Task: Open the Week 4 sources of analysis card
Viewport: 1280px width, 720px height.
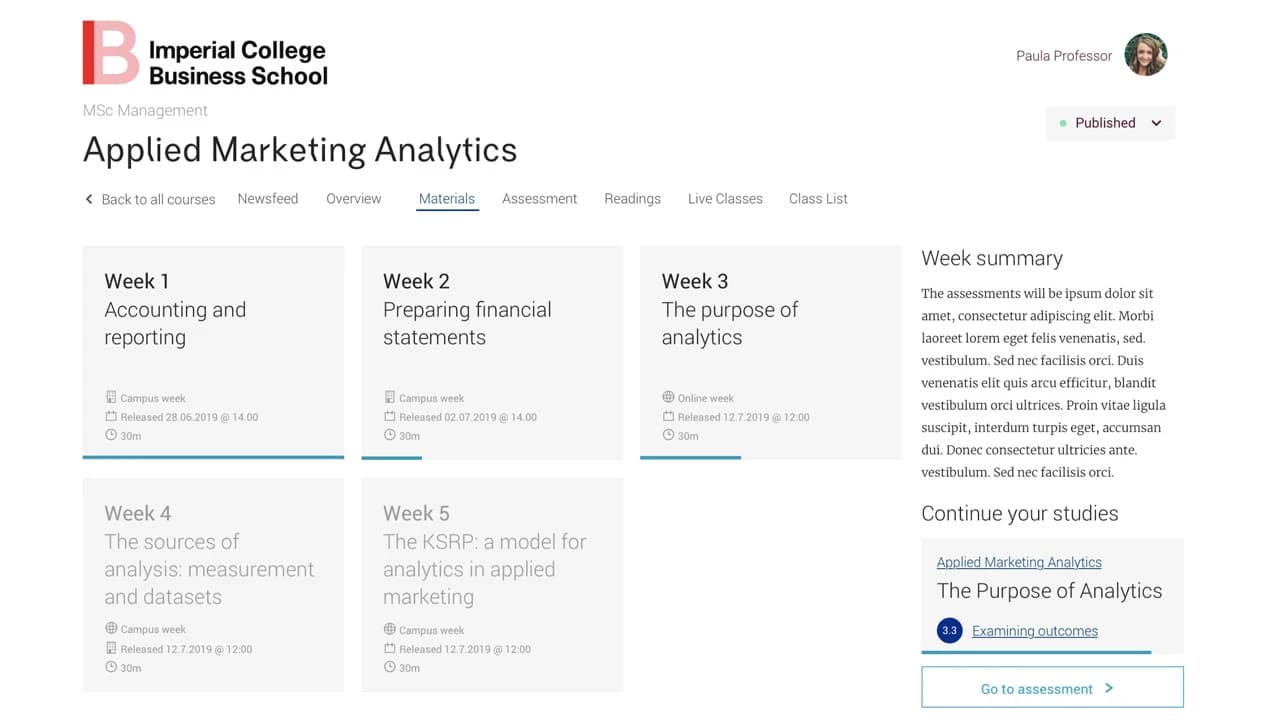Action: point(213,585)
